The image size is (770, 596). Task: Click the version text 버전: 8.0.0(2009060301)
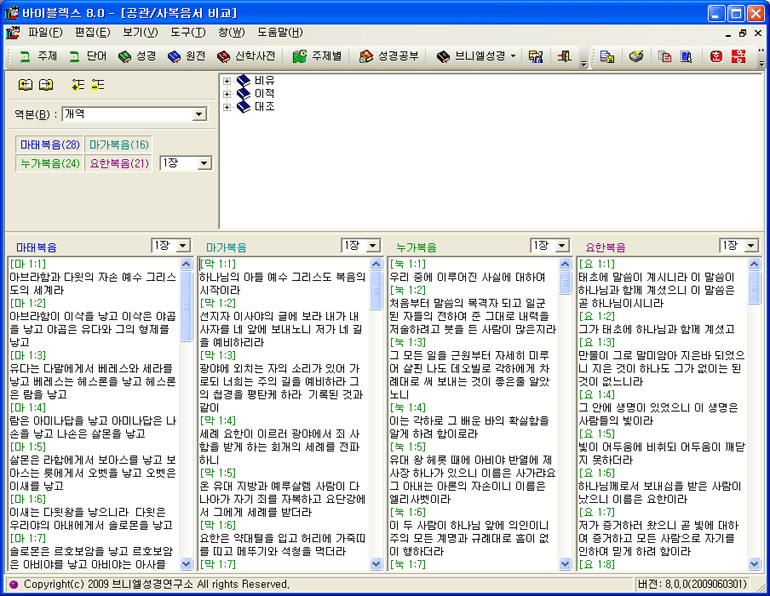[x=692, y=584]
